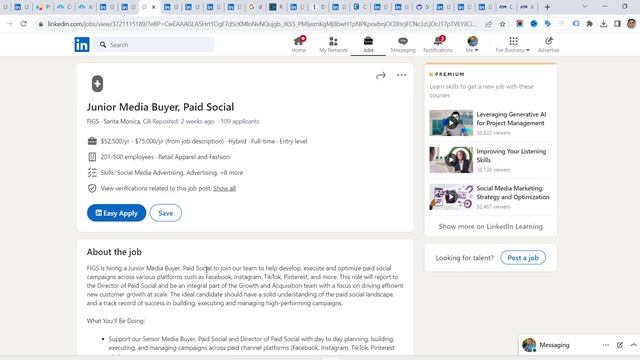
Task: Share this job with arrow icon
Action: [380, 75]
